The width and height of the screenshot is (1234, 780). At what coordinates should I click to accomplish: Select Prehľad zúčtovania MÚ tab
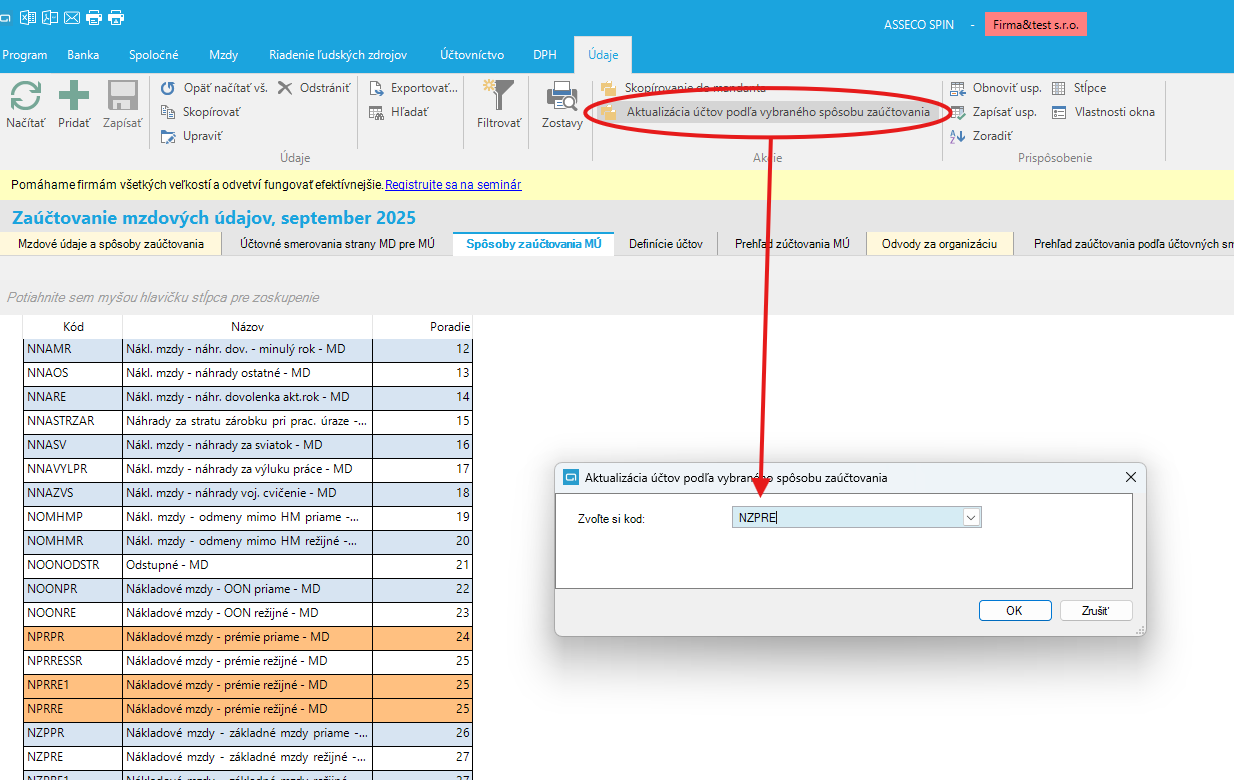click(792, 243)
